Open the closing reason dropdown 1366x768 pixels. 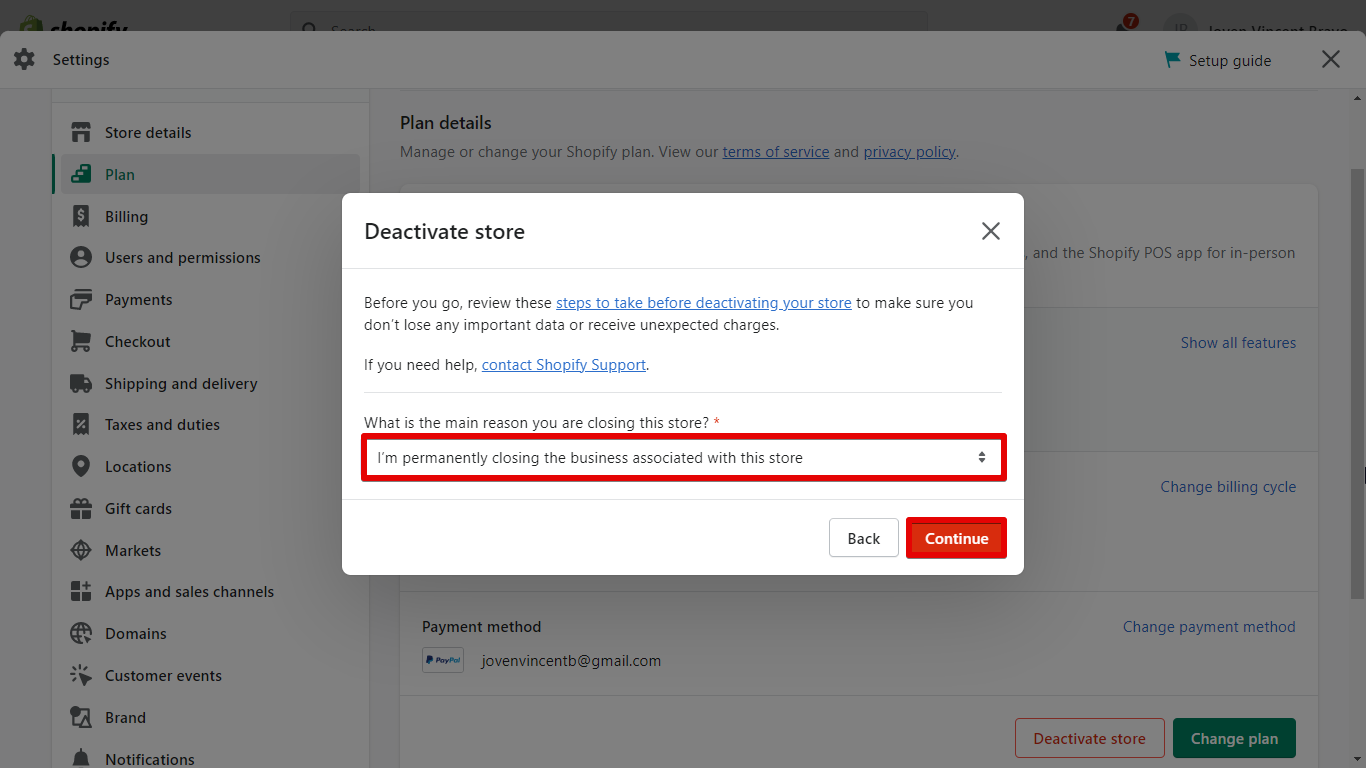click(682, 458)
